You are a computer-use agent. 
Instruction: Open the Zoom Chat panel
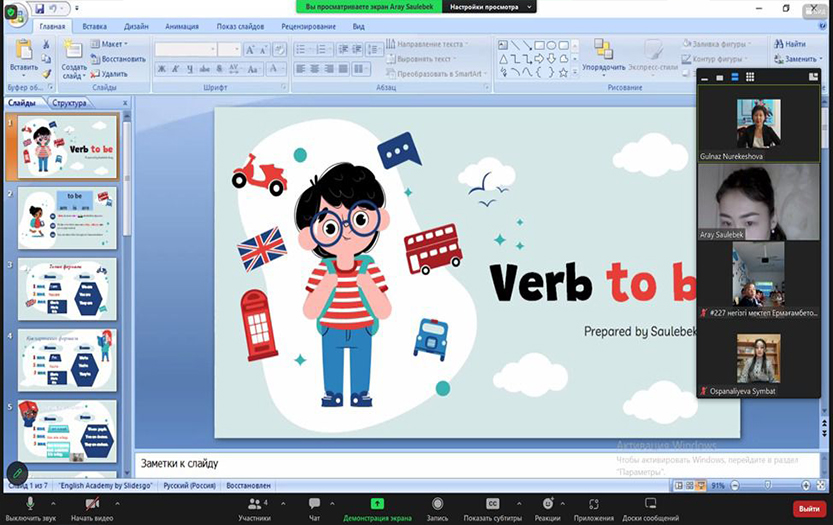click(x=314, y=505)
